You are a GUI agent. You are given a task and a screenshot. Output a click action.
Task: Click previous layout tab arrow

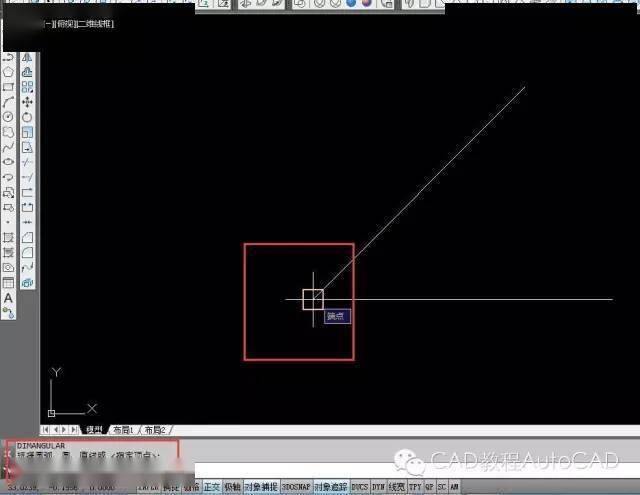[x=56, y=430]
